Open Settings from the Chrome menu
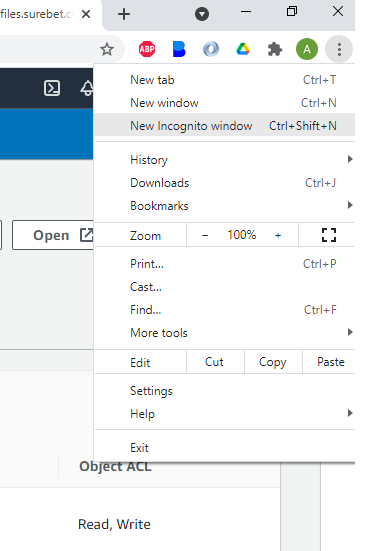Image resolution: width=366 pixels, height=551 pixels. click(x=225, y=390)
